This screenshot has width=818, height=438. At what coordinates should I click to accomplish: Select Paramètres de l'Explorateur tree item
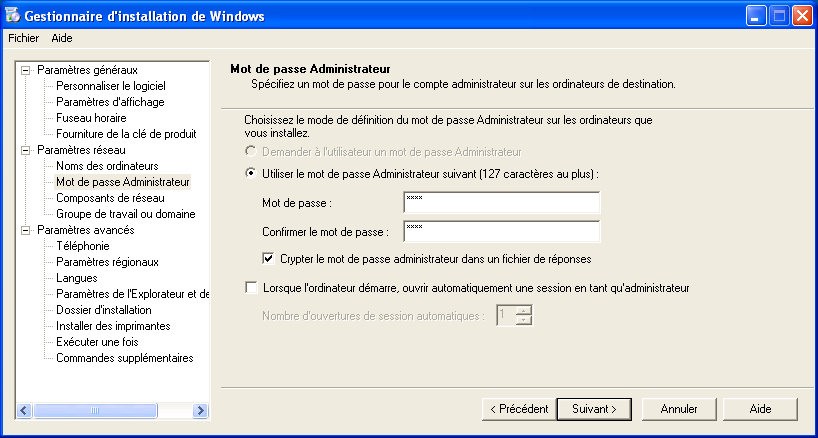(133, 294)
